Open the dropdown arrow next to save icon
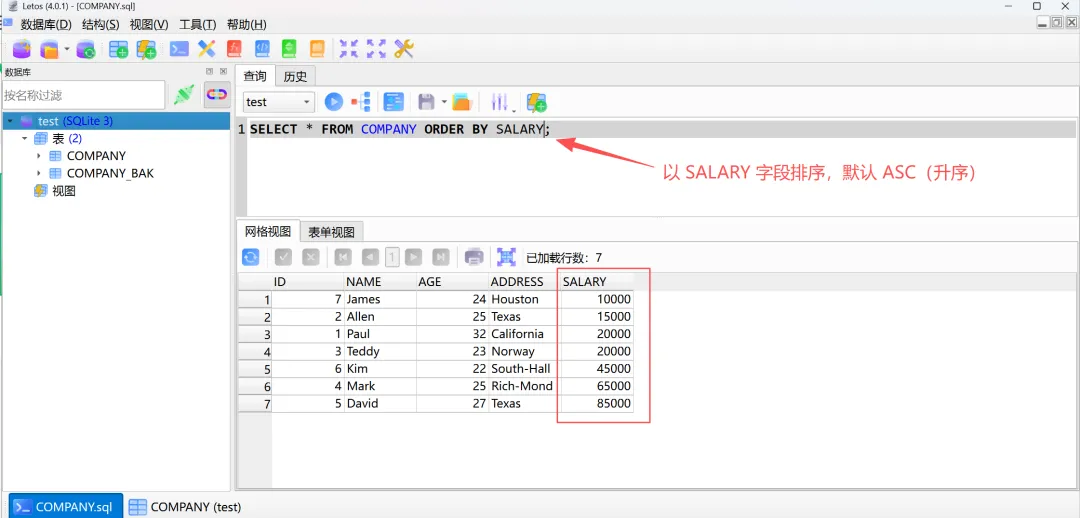The height and width of the screenshot is (518, 1080). click(444, 102)
